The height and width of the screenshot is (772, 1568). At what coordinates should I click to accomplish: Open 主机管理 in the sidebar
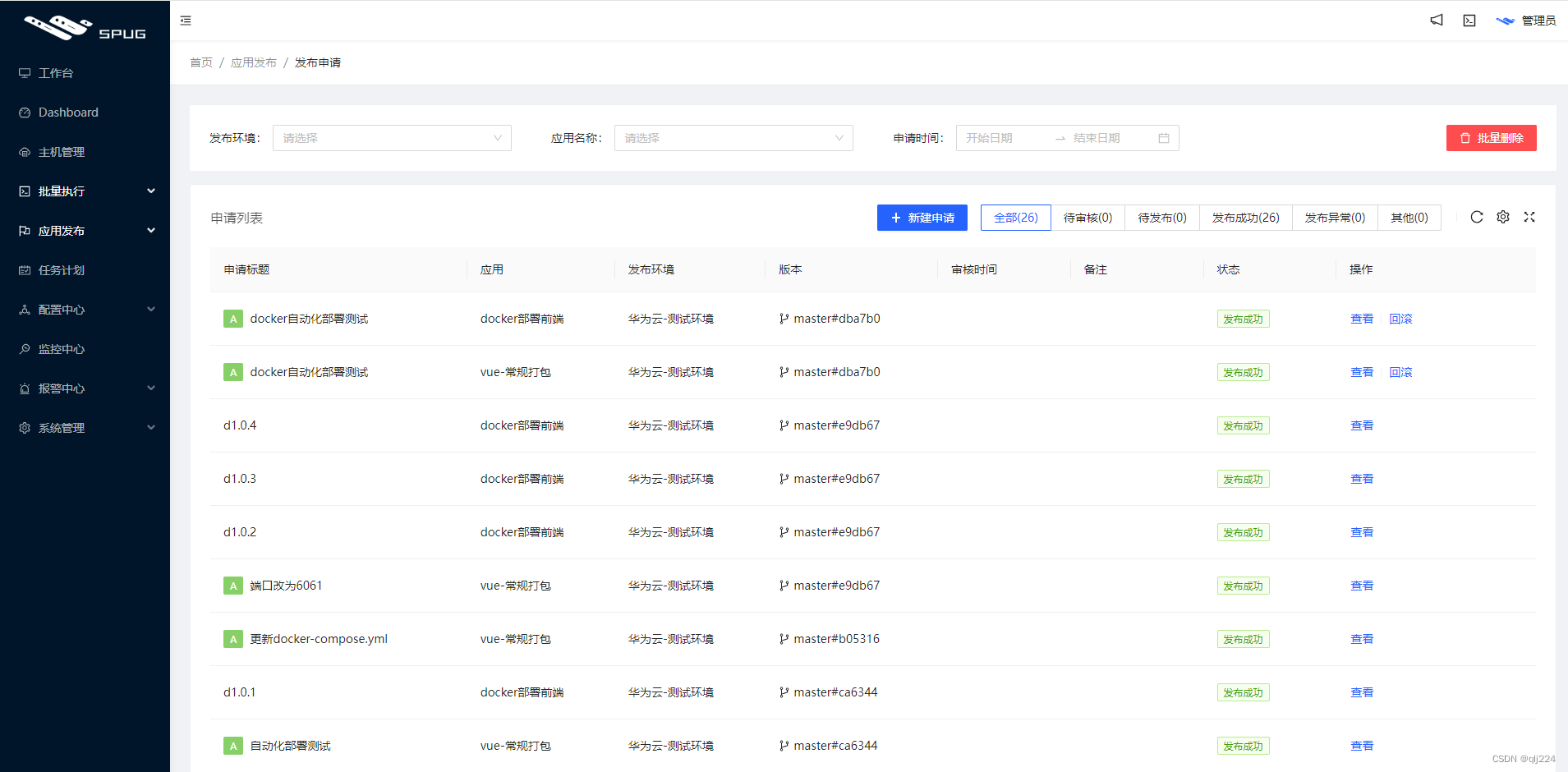[85, 152]
